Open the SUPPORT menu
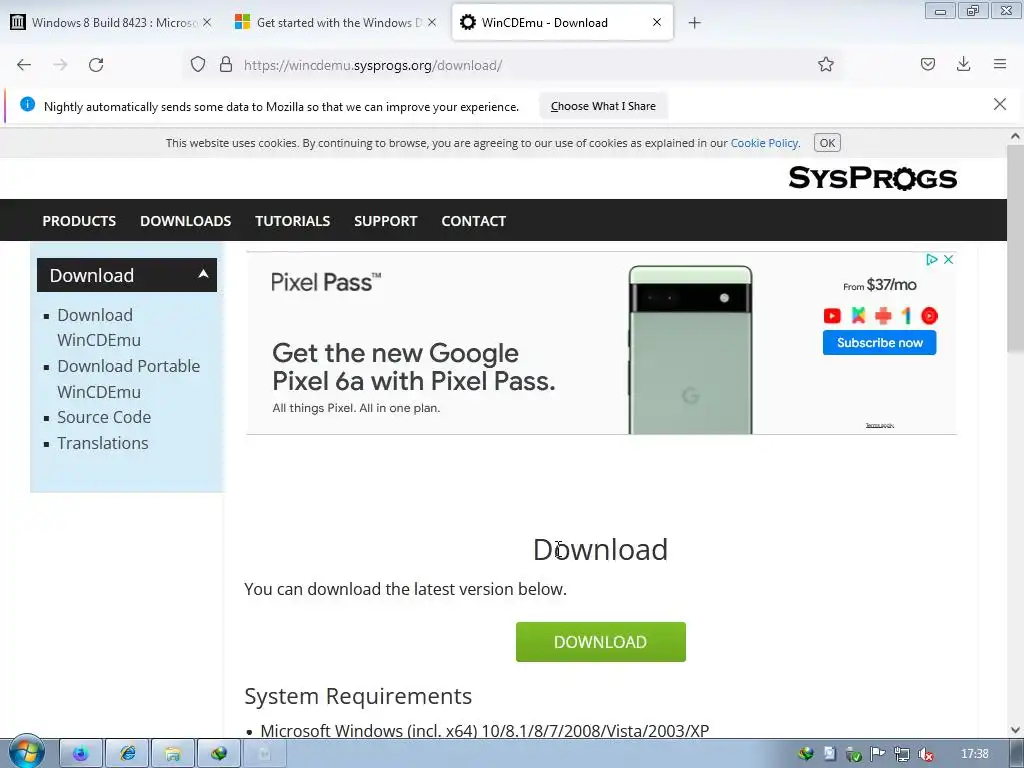This screenshot has width=1024, height=768. point(385,221)
